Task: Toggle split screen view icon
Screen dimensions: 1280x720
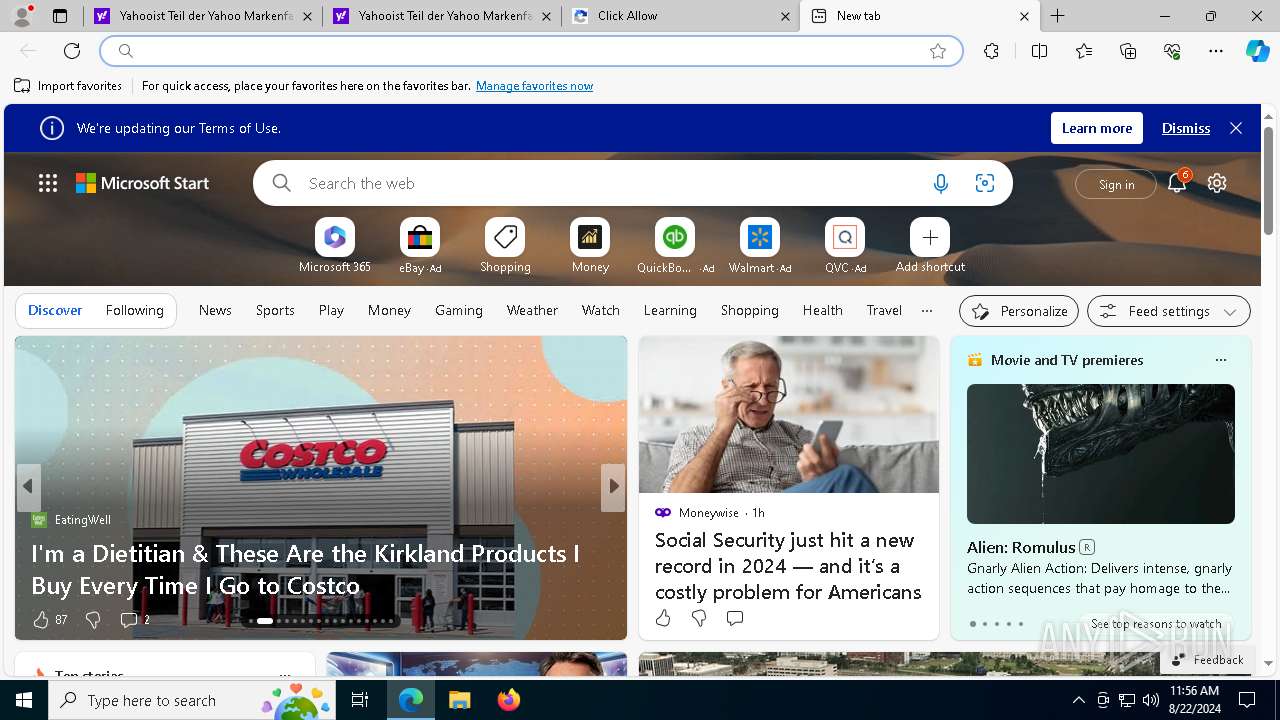Action: [x=1039, y=51]
